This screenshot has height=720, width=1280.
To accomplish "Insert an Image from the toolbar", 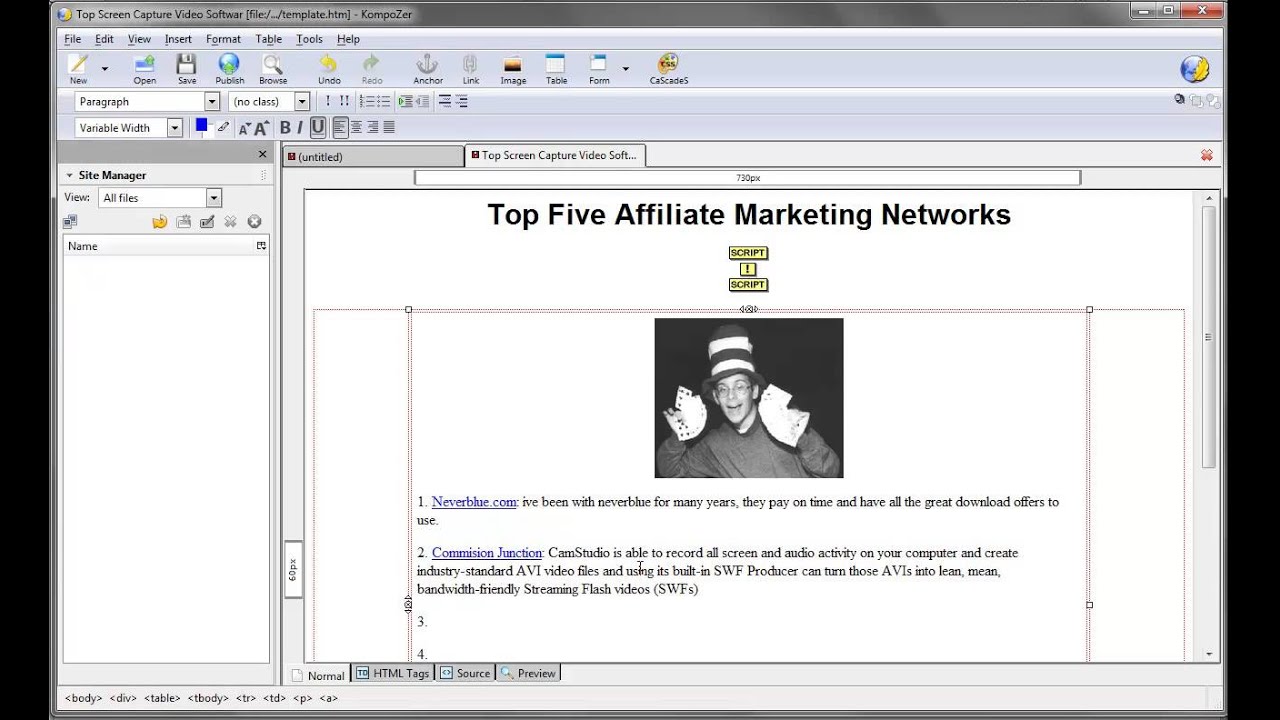I will 513,68.
